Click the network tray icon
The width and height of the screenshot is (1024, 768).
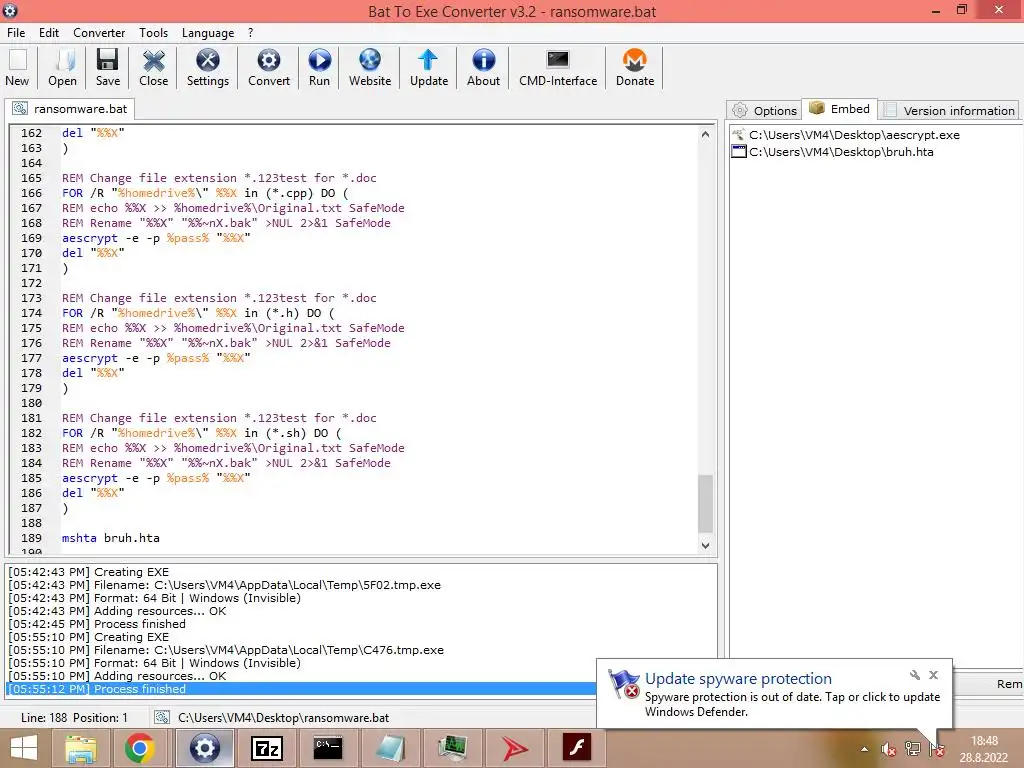[913, 749]
